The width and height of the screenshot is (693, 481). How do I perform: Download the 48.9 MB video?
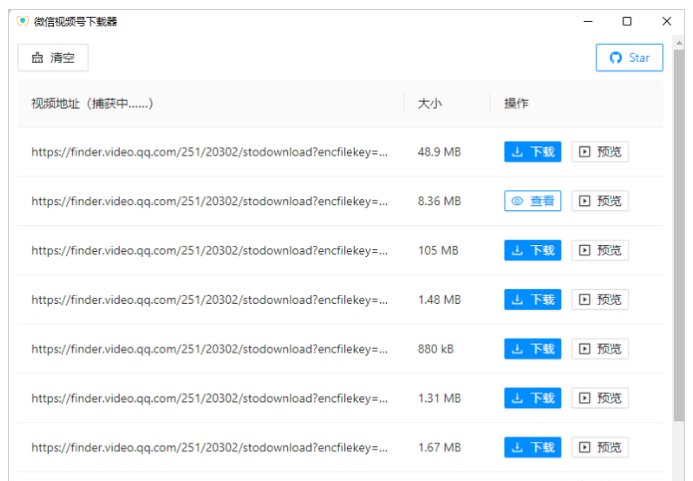(x=532, y=152)
